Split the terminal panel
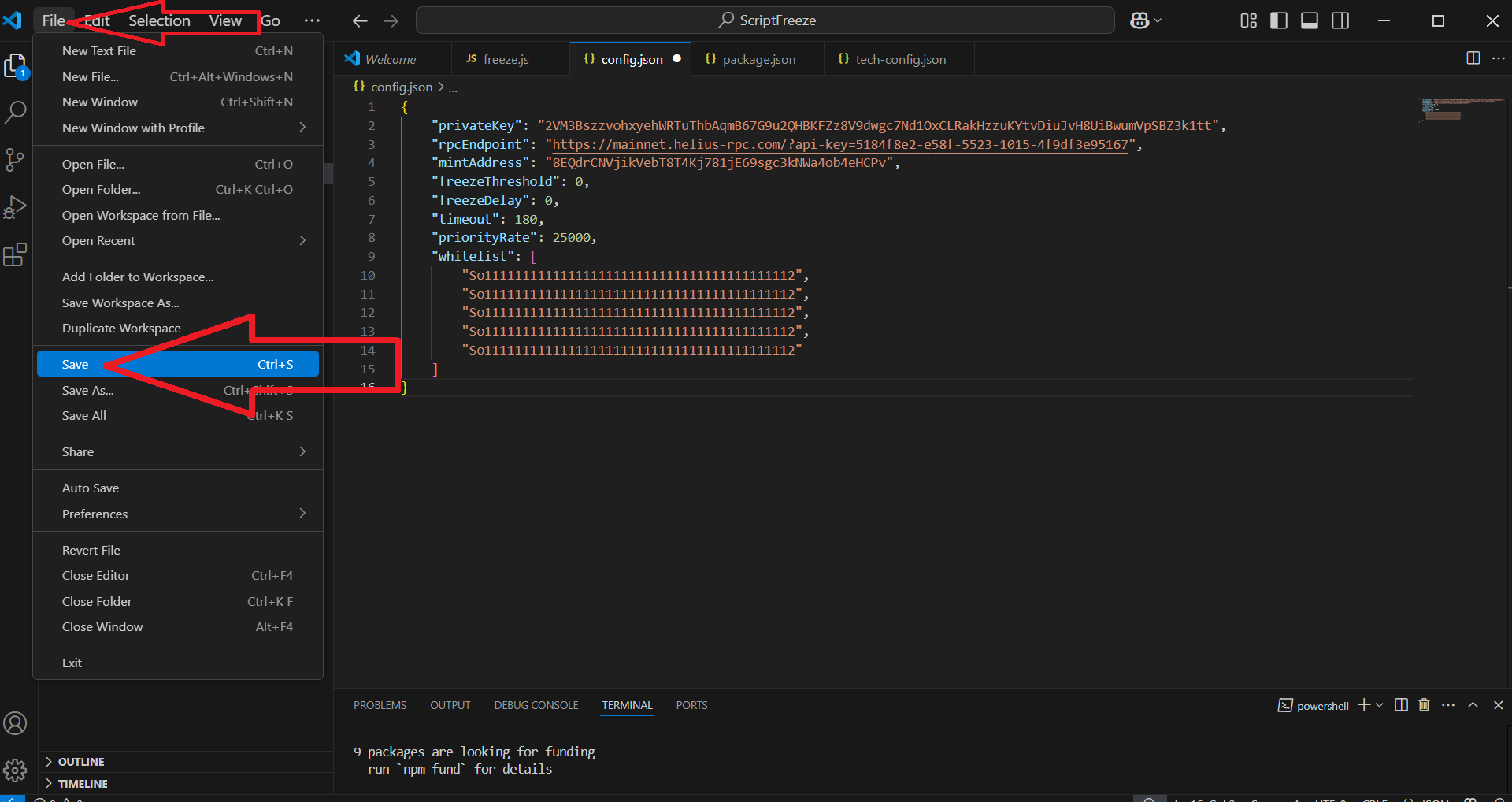The height and width of the screenshot is (802, 1512). [1401, 705]
